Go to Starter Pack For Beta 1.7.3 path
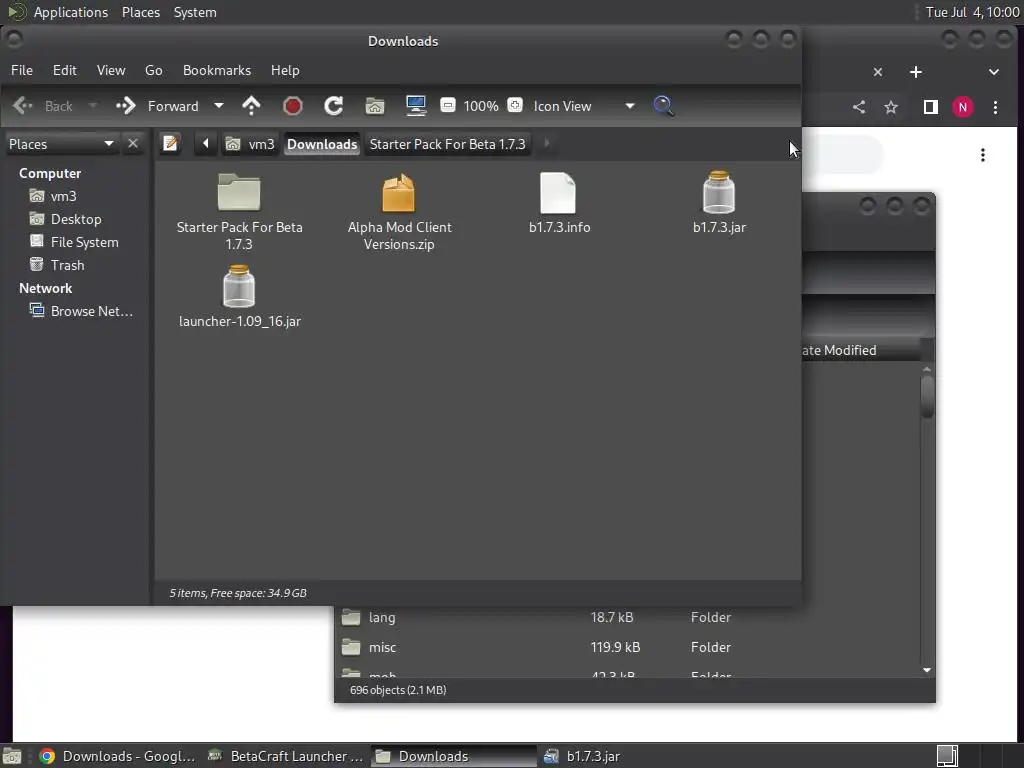This screenshot has width=1024, height=768. (447, 144)
